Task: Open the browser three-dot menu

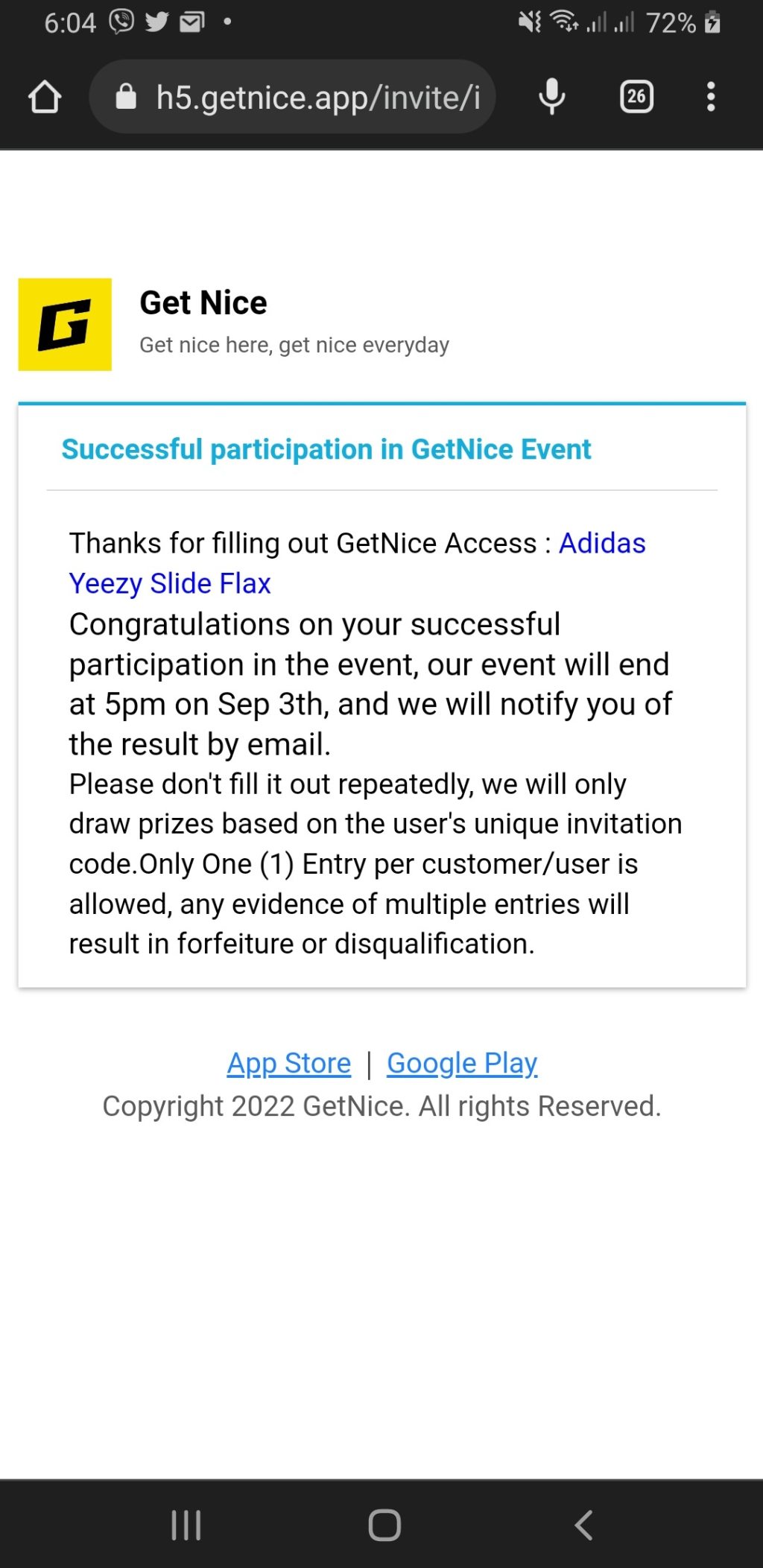Action: pyautogui.click(x=711, y=97)
